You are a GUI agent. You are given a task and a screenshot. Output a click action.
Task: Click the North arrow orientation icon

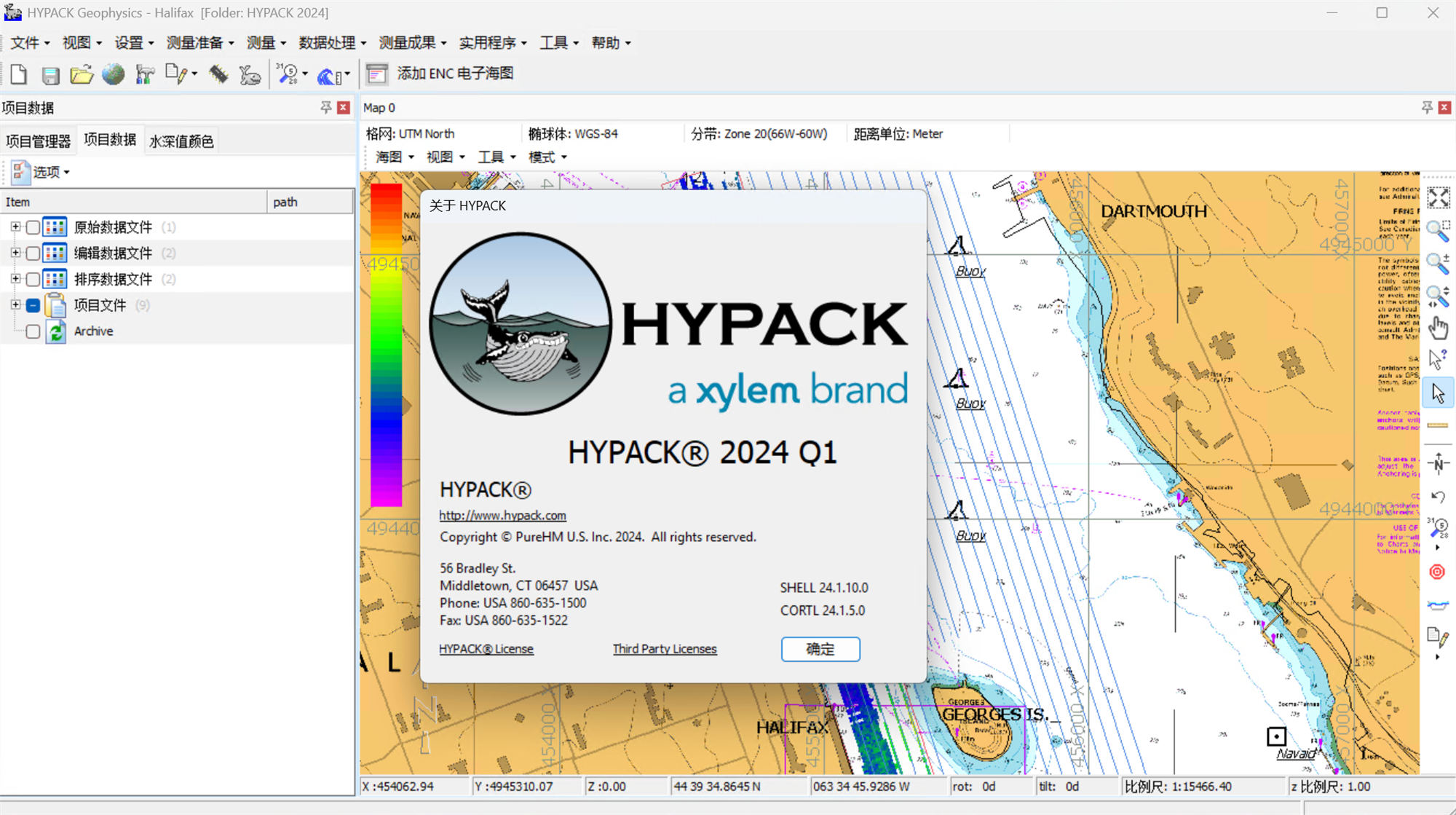tap(1438, 463)
